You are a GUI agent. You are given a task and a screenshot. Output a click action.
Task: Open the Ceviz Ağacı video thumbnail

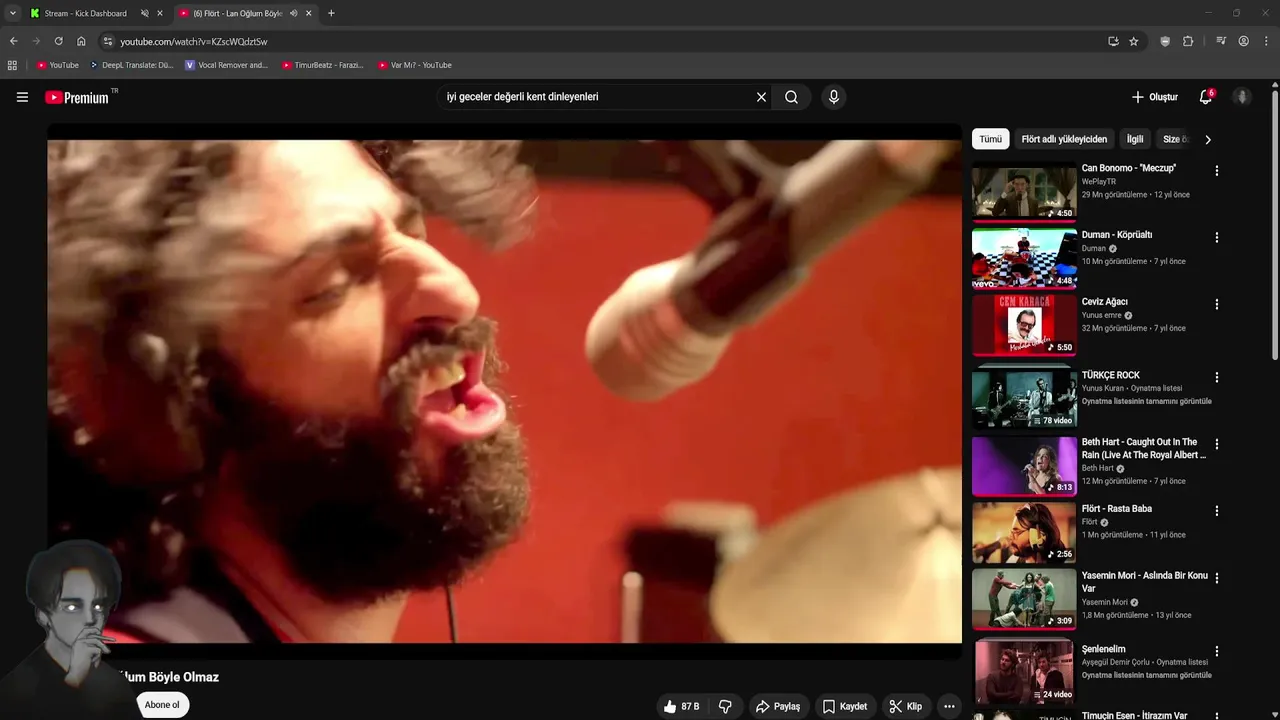click(x=1024, y=325)
